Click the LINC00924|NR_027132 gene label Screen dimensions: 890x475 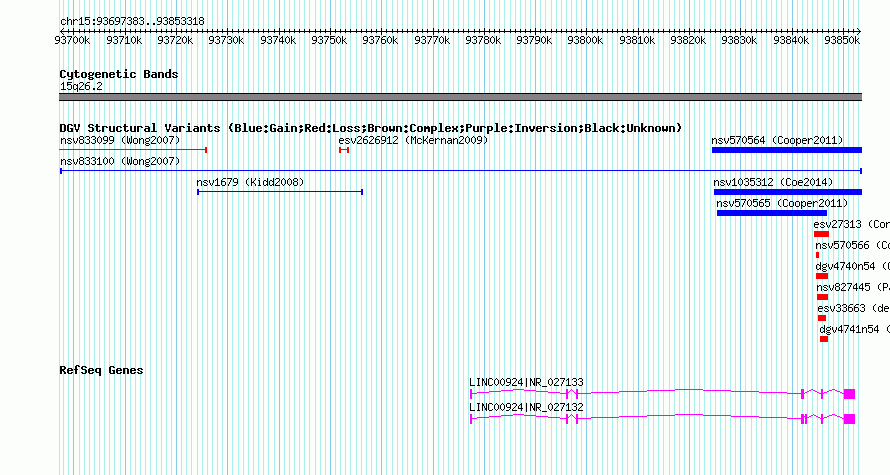point(526,407)
